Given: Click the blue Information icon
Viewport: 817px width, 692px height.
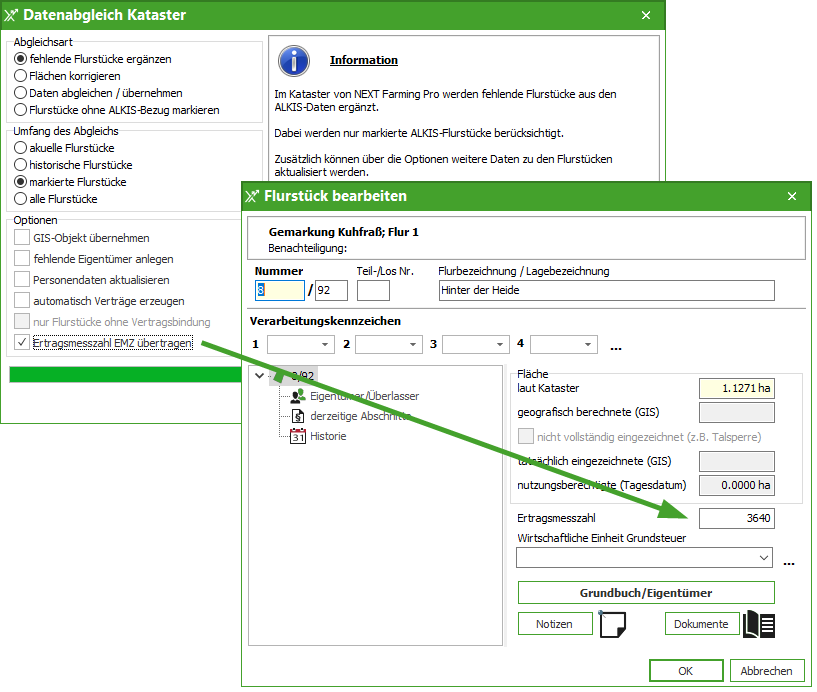Looking at the screenshot, I should (x=293, y=60).
